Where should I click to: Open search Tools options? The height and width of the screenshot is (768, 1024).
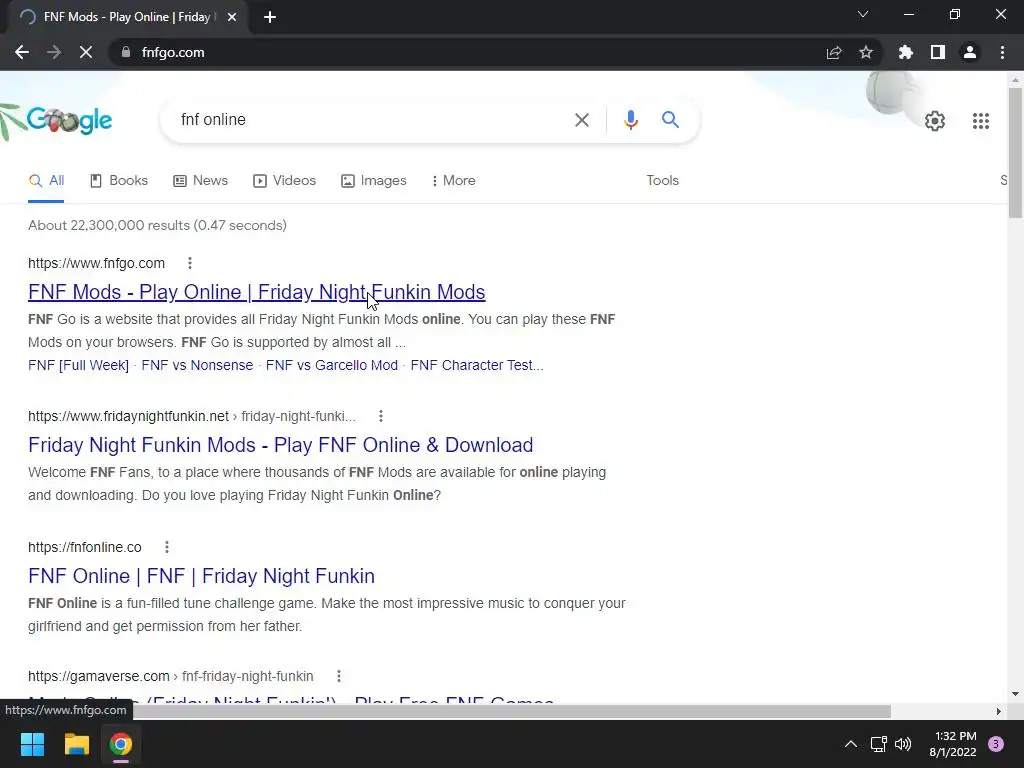tap(662, 180)
